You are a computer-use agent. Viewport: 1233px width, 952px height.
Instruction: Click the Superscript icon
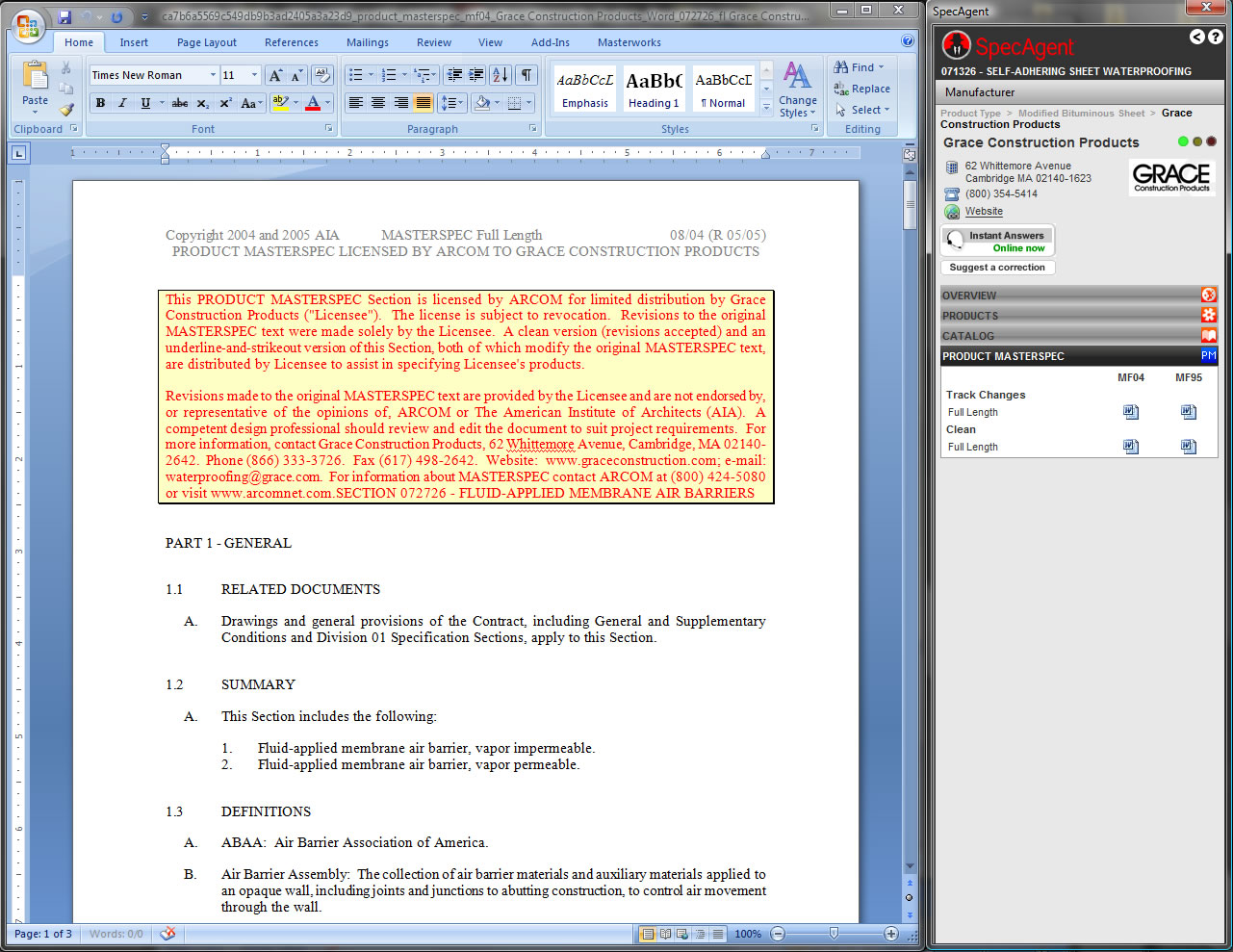click(225, 103)
